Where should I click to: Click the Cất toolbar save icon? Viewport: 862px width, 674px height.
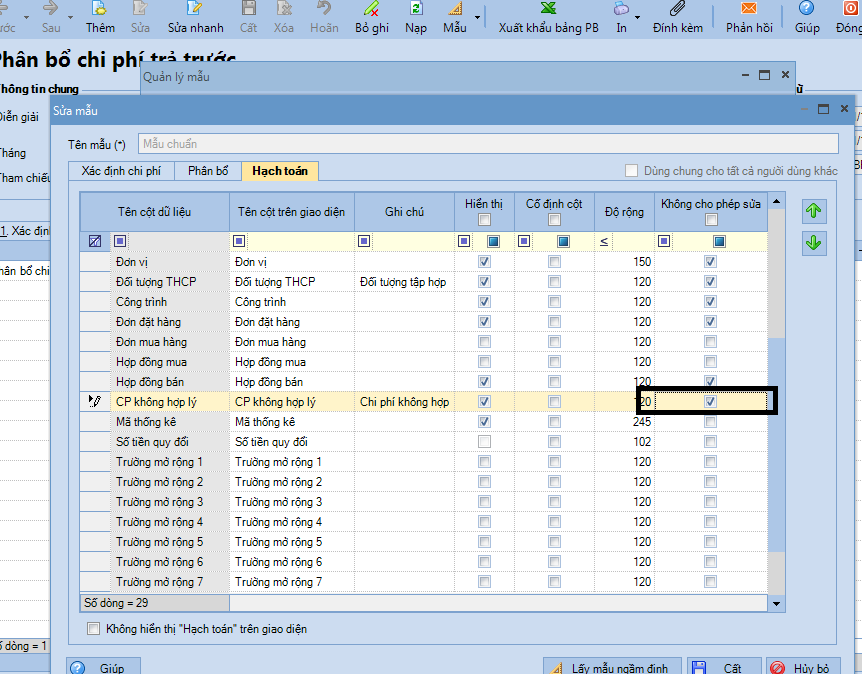tap(248, 8)
